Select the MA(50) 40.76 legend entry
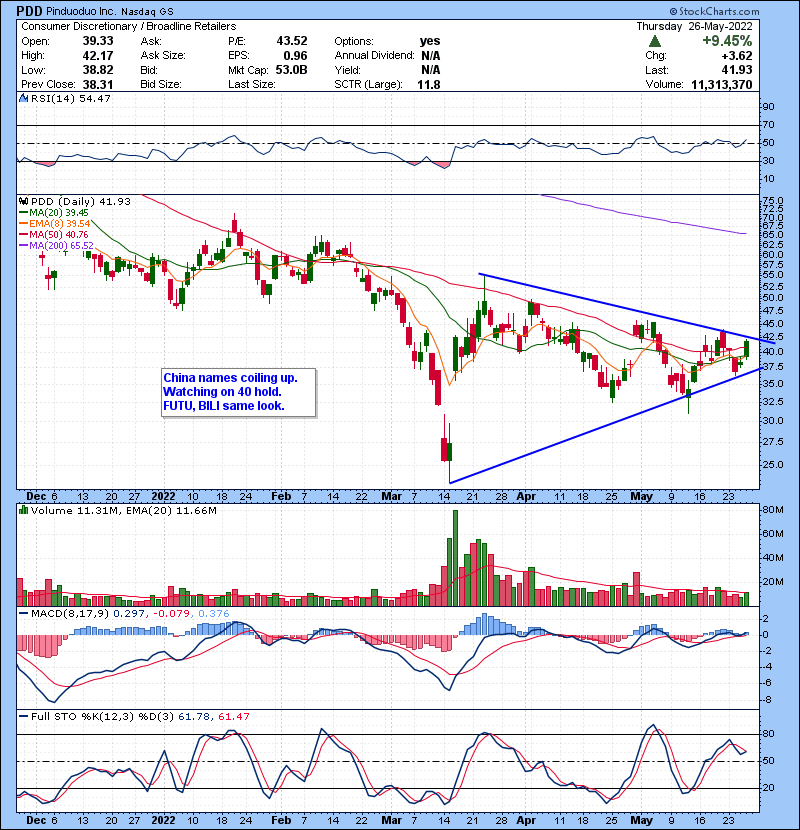800x830 pixels. [x=54, y=234]
